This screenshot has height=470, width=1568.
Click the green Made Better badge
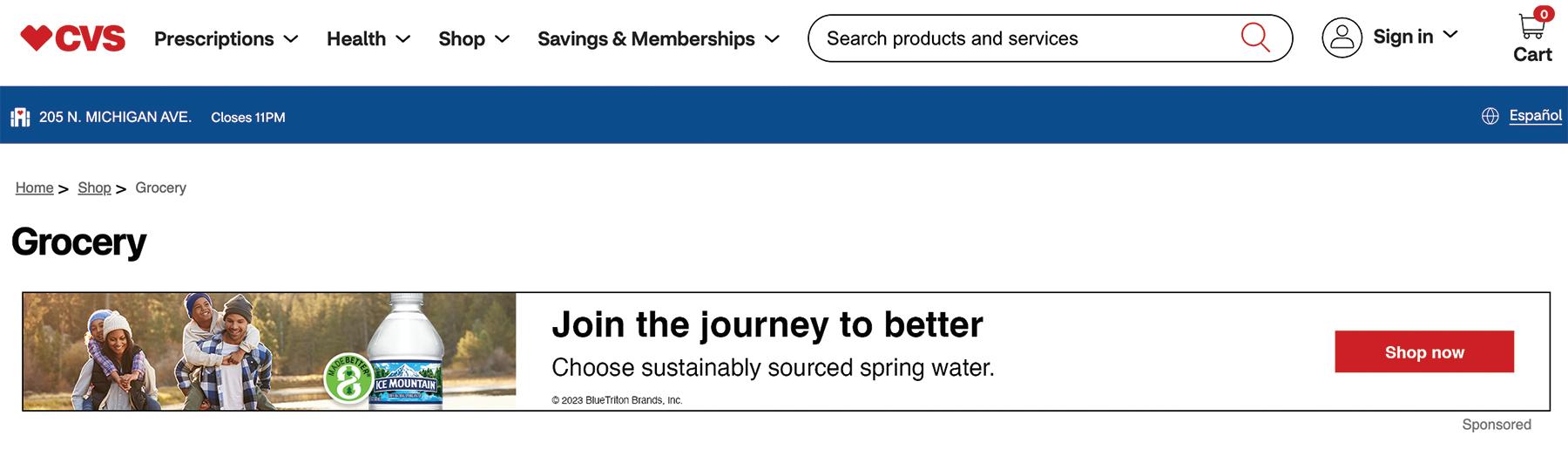coord(347,379)
